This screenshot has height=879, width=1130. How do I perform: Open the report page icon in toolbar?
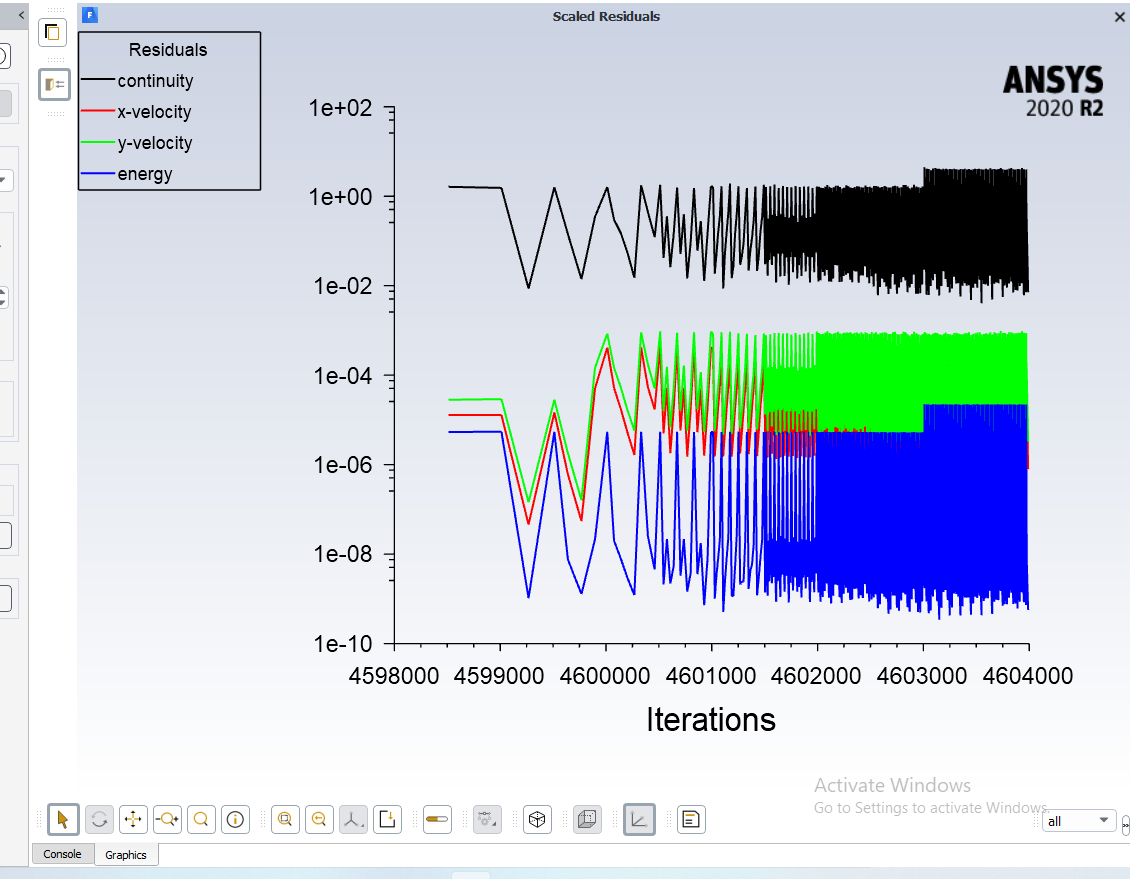point(690,820)
